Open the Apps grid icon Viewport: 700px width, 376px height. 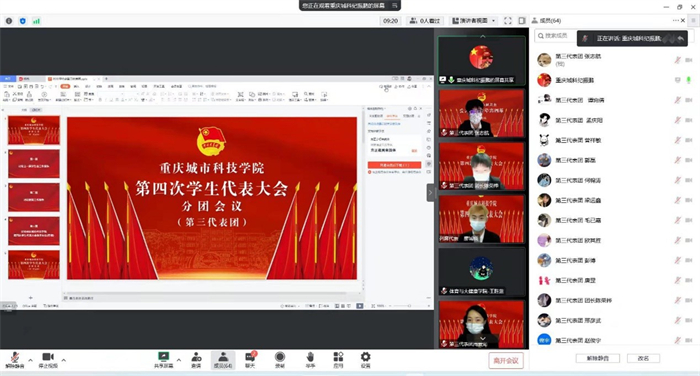[338, 360]
